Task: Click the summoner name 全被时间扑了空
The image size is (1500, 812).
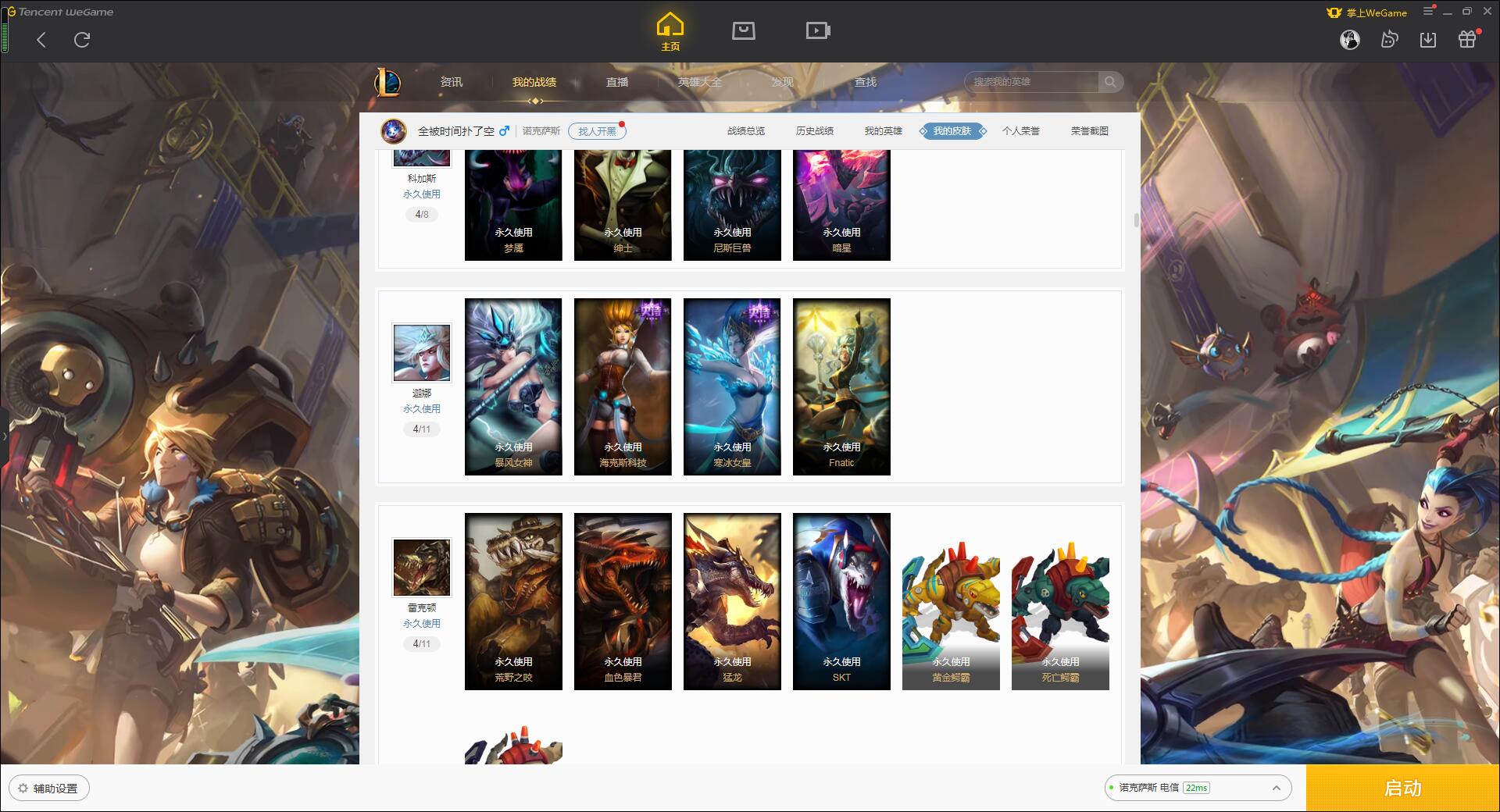Action: (456, 131)
